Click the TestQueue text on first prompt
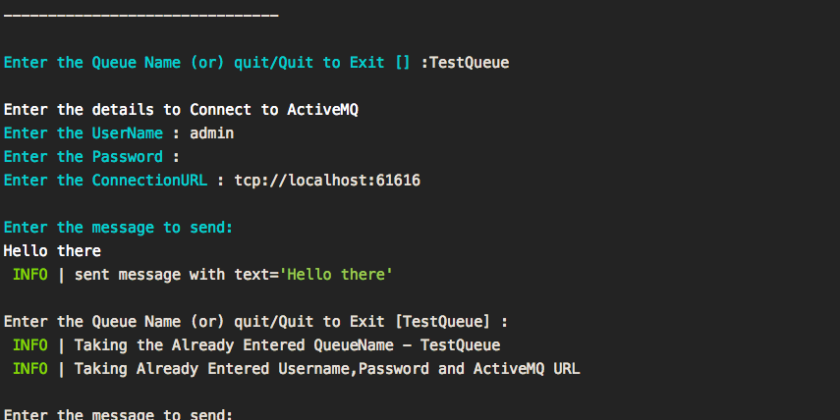This screenshot has width=840, height=420. point(469,63)
